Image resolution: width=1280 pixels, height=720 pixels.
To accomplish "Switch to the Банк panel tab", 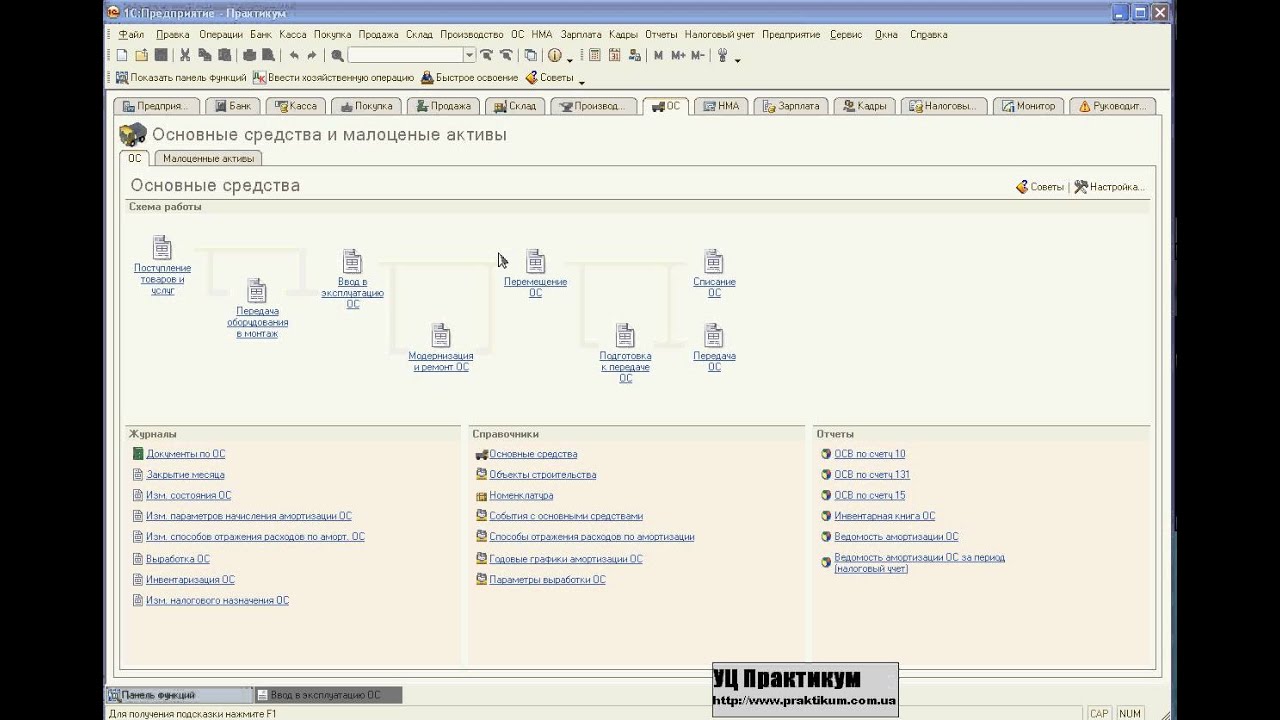I will (234, 106).
